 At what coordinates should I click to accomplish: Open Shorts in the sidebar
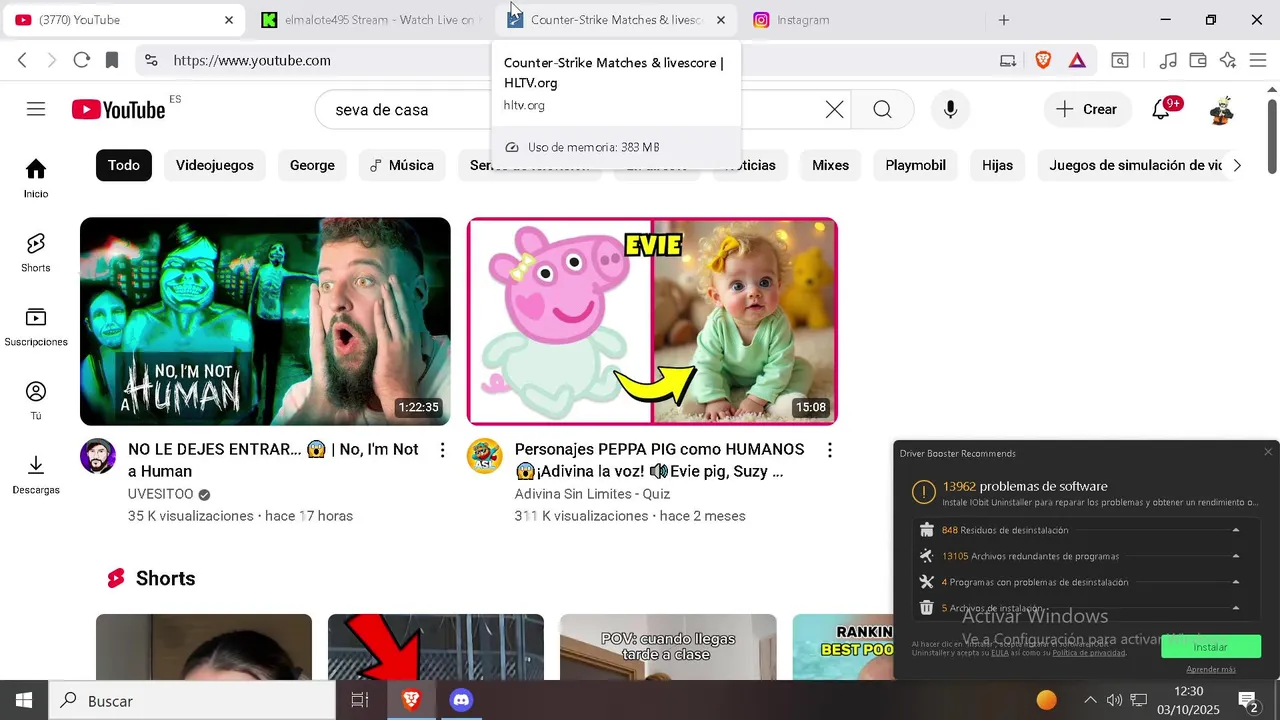pyautogui.click(x=36, y=252)
